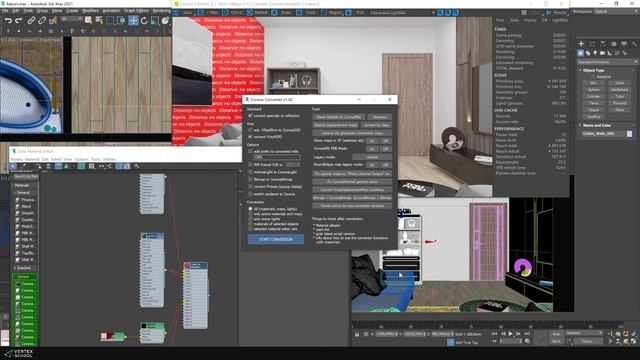This screenshot has width=640, height=360.
Task: Click the object color swatch in Name and Color
Action: pyautogui.click(x=629, y=134)
